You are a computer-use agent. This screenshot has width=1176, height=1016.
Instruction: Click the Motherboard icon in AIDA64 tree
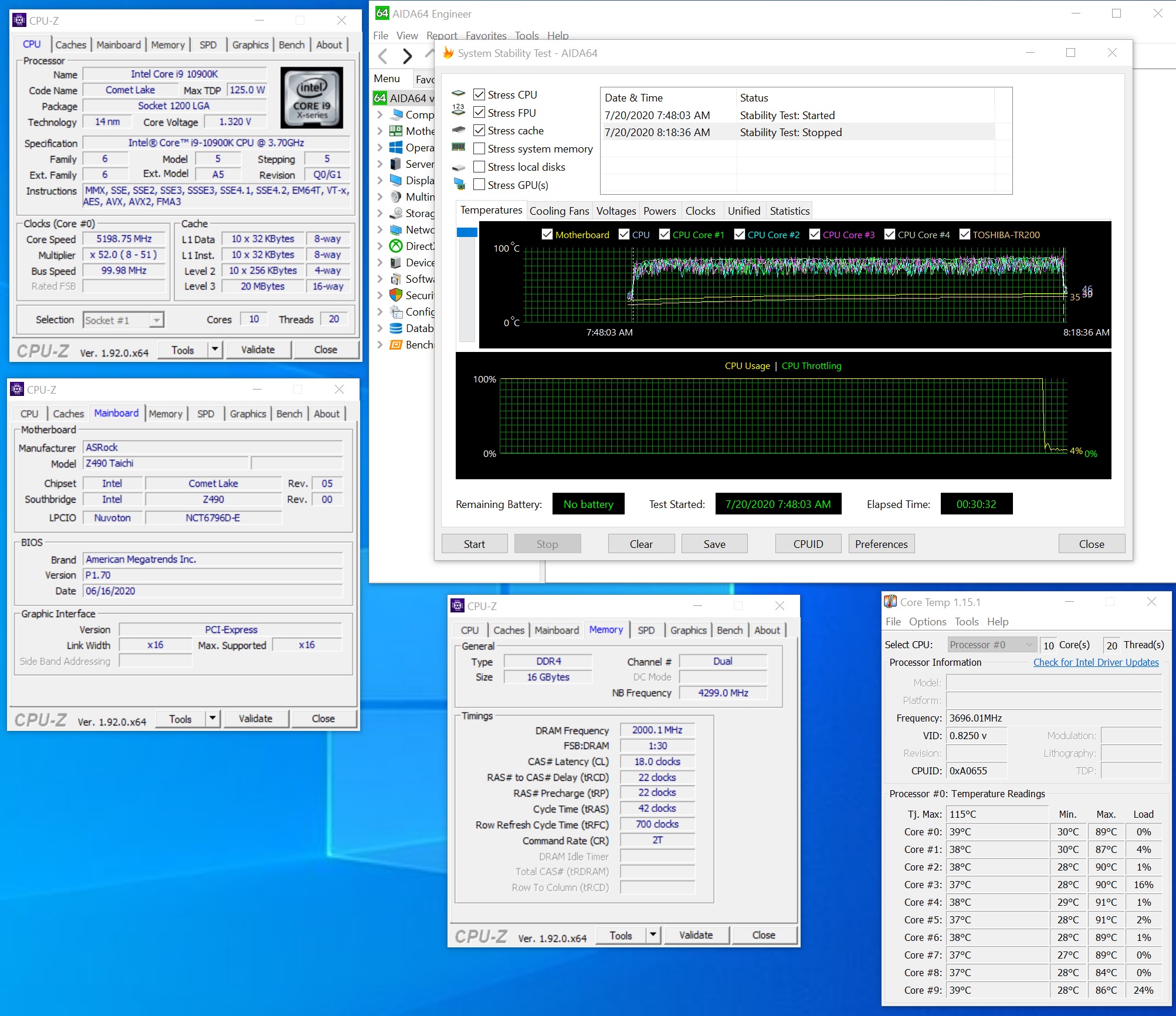[x=396, y=131]
